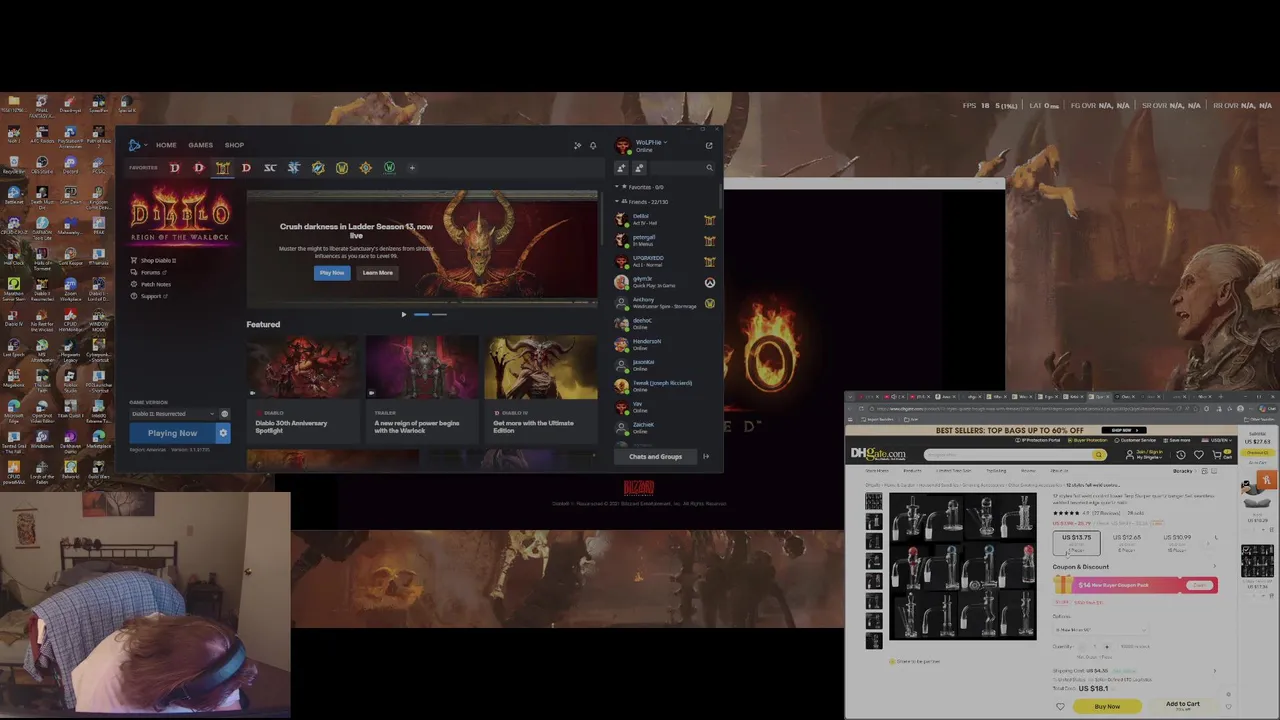Open the SHOP tab in Battle.net
The width and height of the screenshot is (1280, 720).
pyautogui.click(x=234, y=145)
